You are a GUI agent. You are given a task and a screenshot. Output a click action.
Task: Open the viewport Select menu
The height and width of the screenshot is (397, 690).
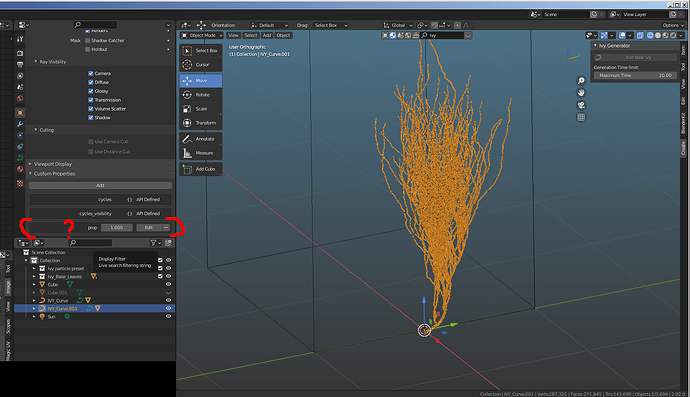tap(250, 35)
